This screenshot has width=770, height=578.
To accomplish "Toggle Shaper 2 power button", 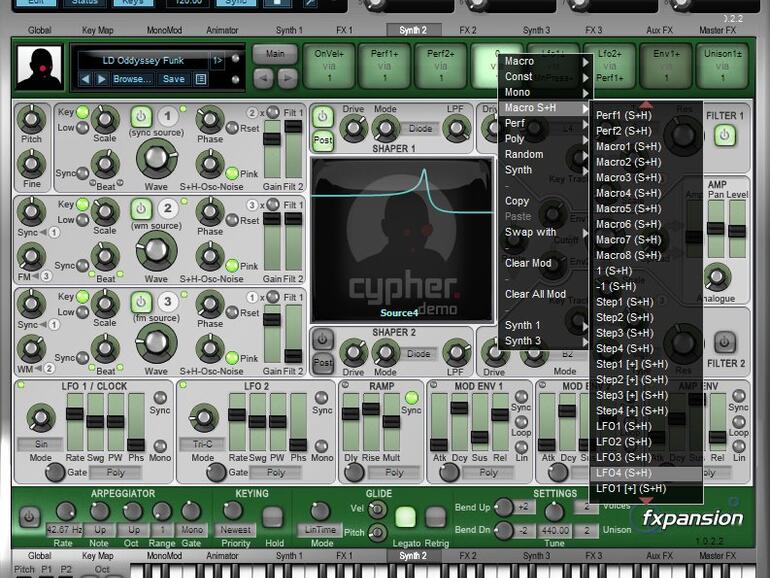I will point(323,339).
